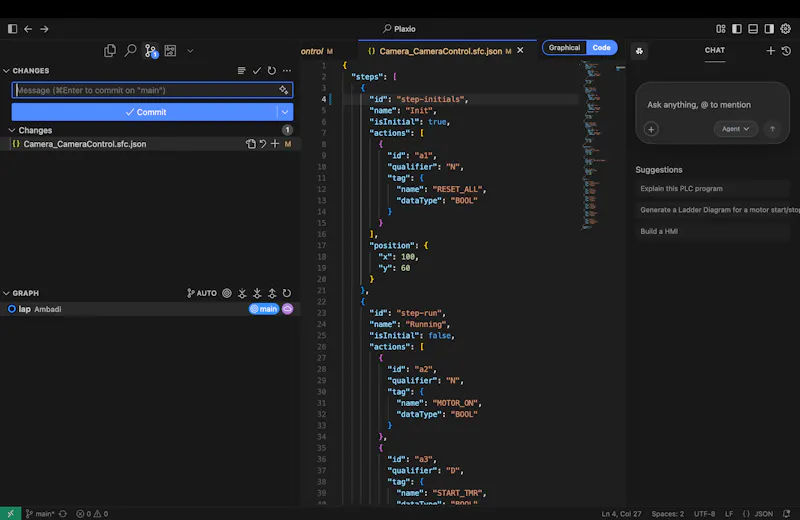This screenshot has width=800, height=520.
Task: Go forward with the right arrow
Action: (x=44, y=29)
